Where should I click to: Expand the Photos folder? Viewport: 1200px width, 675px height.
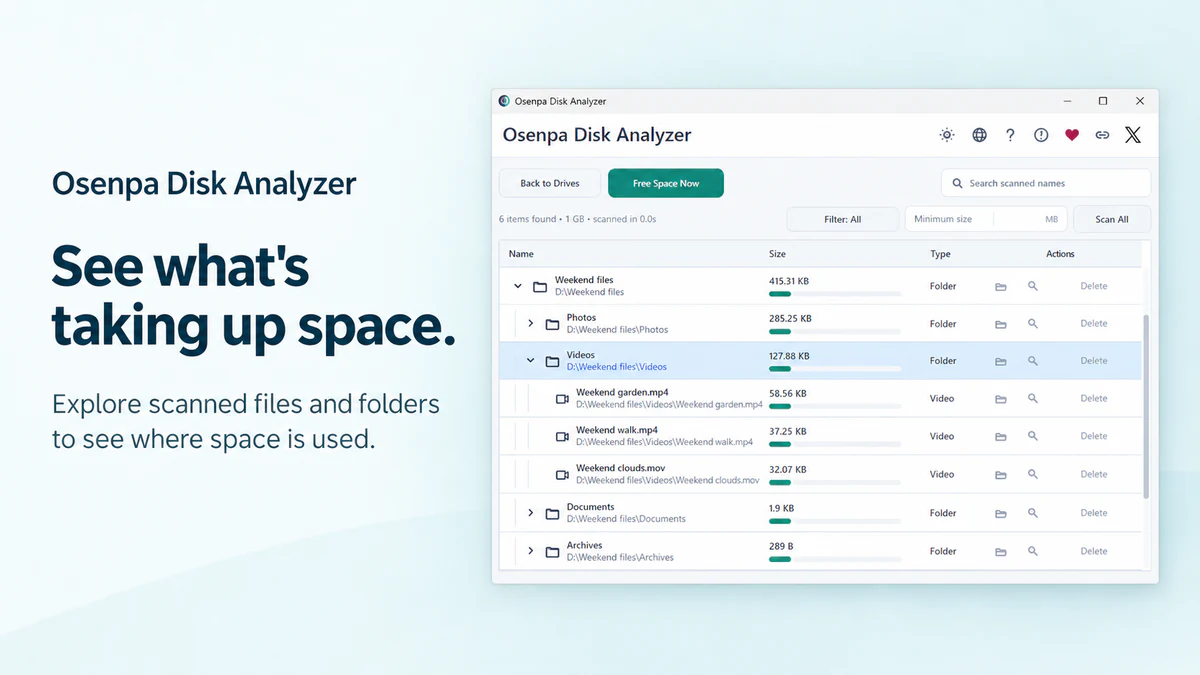click(x=531, y=324)
